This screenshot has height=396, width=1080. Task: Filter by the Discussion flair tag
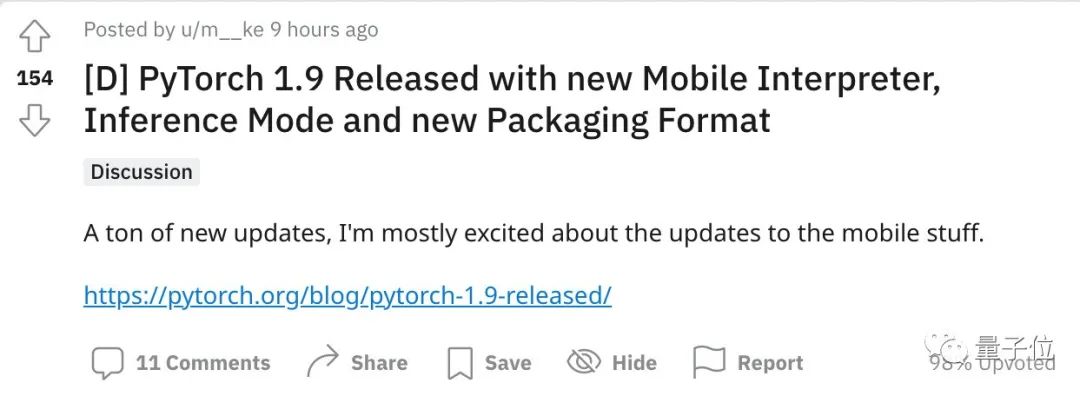tap(141, 171)
